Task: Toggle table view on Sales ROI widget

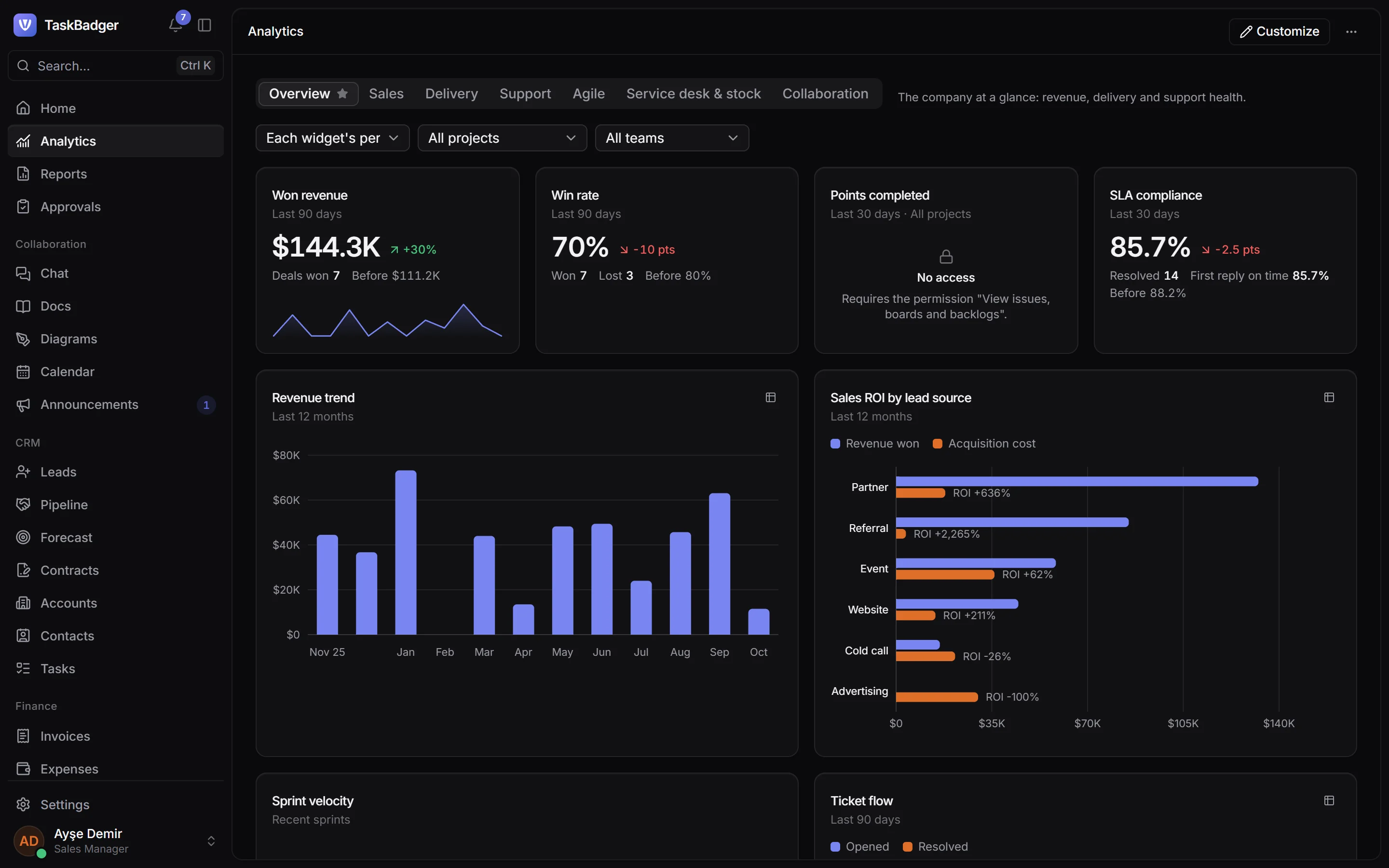Action: pos(1329,397)
